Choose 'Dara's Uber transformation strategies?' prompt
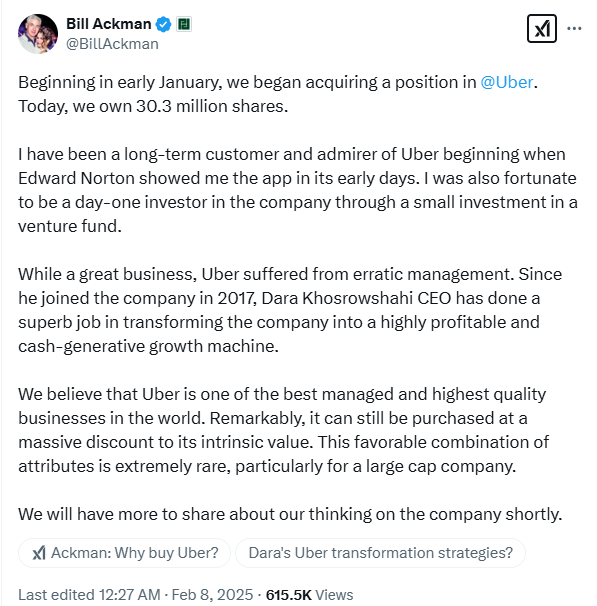Screen dimensions: 597x606 point(380,553)
